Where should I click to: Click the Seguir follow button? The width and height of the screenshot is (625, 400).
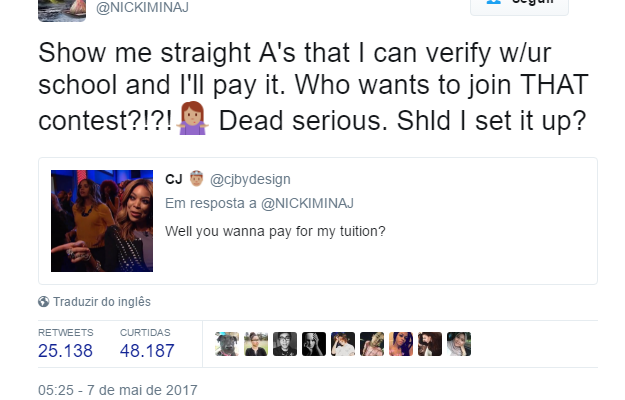[519, 6]
